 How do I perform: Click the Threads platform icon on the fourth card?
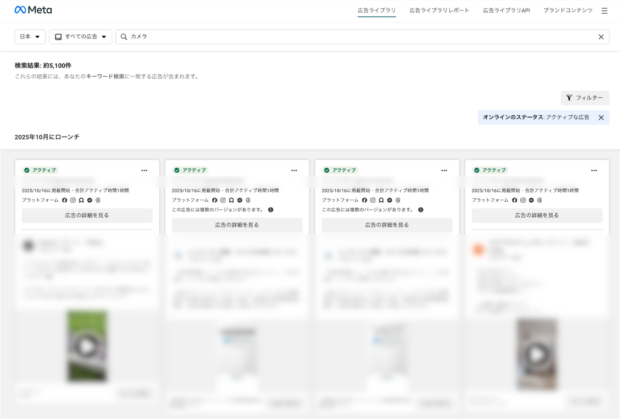tap(539, 200)
